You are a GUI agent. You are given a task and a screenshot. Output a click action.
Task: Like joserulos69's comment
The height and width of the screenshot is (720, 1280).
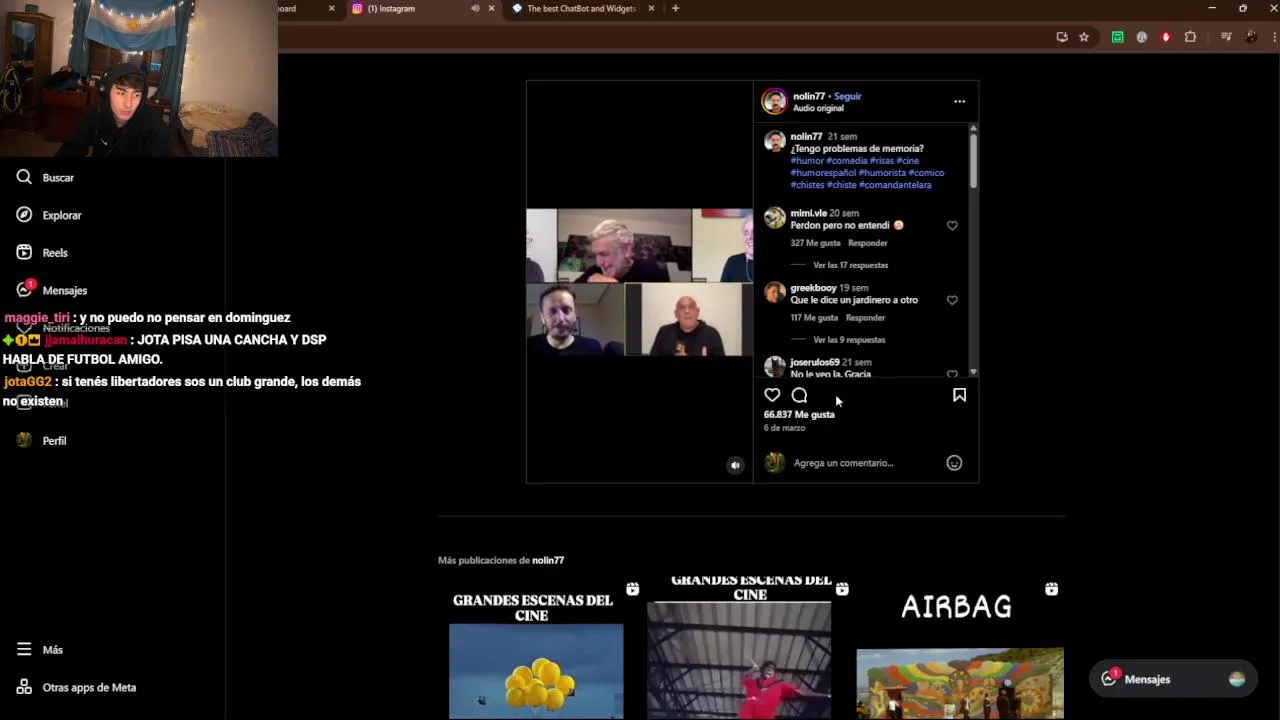click(x=952, y=374)
